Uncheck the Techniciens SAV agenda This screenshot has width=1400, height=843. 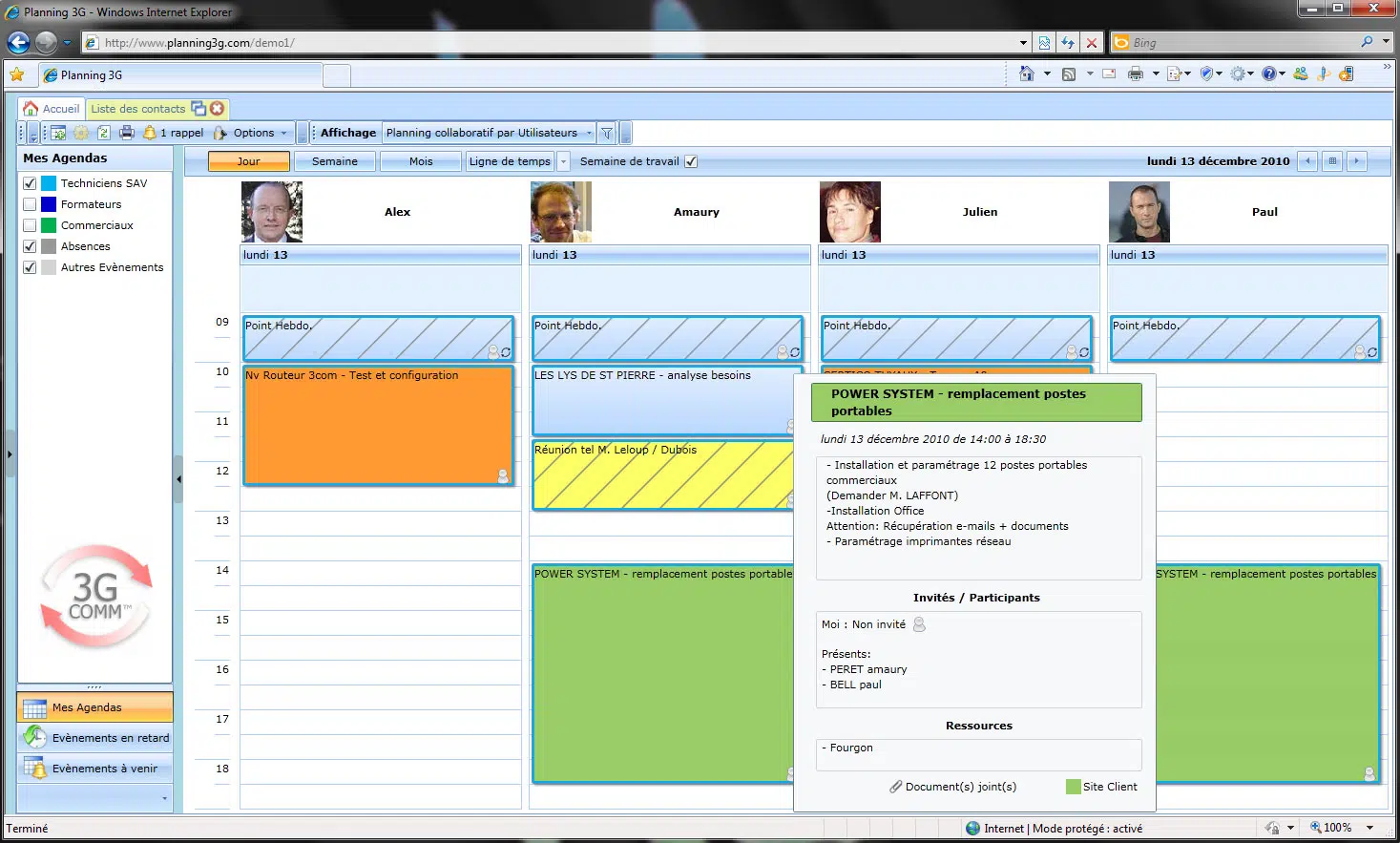click(x=30, y=183)
